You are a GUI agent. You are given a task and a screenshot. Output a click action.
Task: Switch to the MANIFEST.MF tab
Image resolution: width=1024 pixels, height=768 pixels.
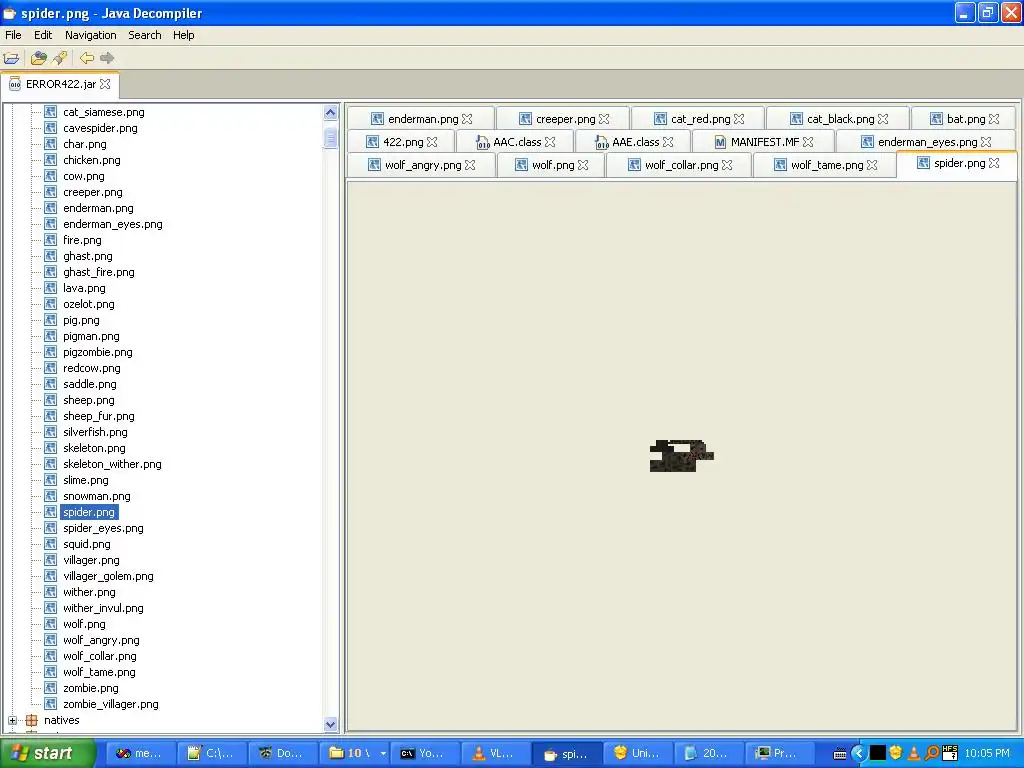[x=763, y=142]
